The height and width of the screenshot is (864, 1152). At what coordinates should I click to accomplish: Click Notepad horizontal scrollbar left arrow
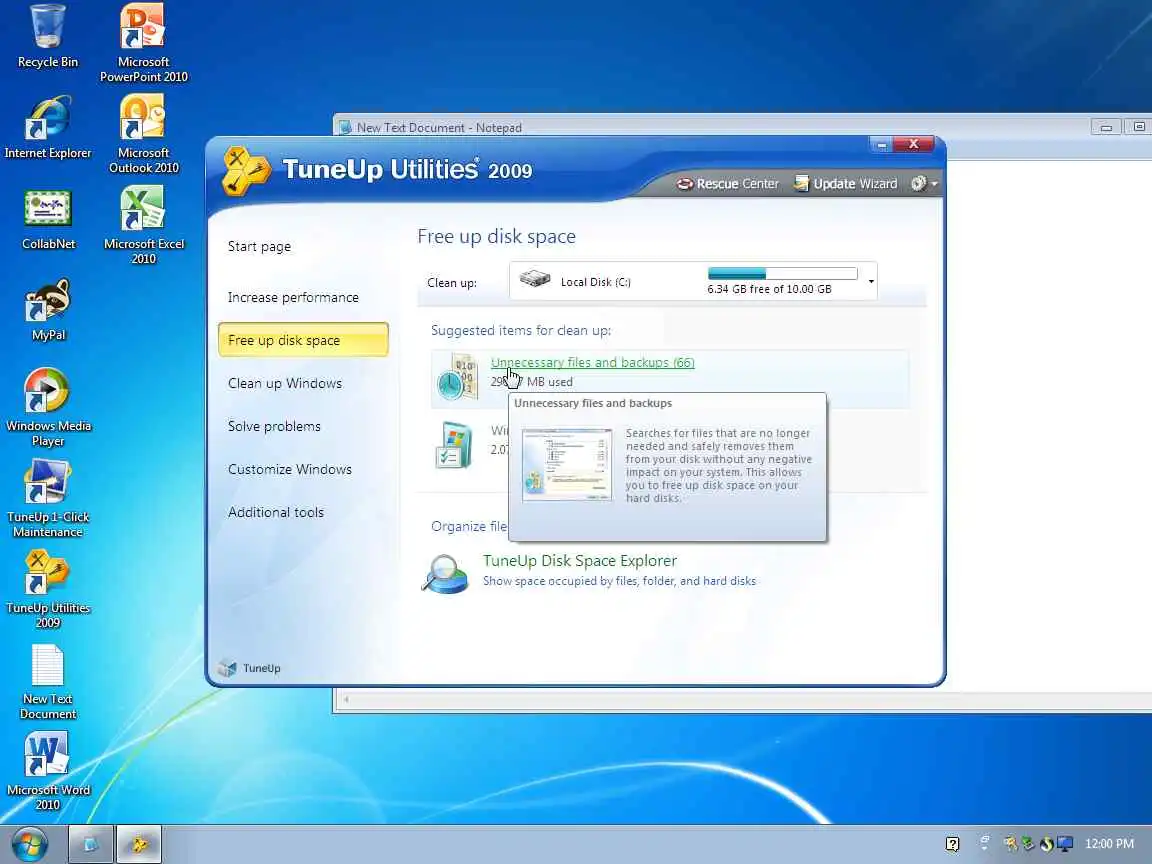coord(346,699)
